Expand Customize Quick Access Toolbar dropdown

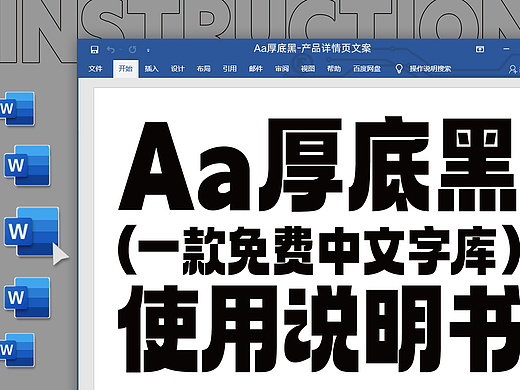click(148, 51)
